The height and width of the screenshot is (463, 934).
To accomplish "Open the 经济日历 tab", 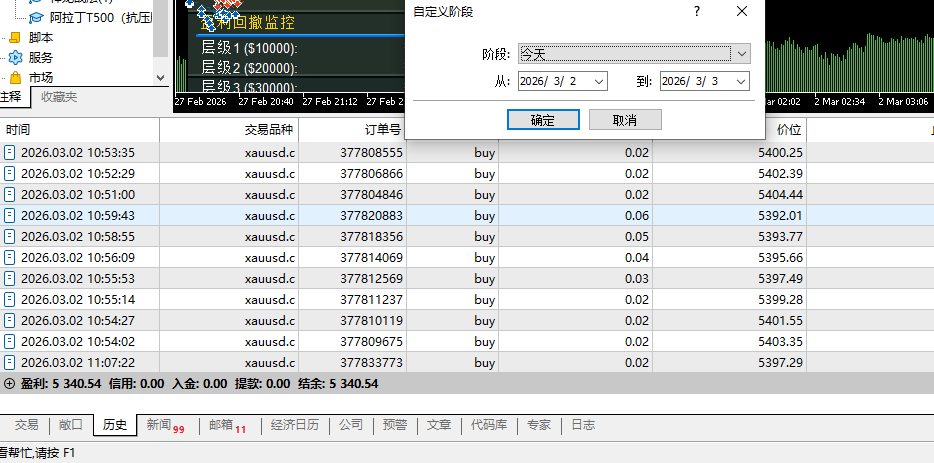I will pos(295,425).
